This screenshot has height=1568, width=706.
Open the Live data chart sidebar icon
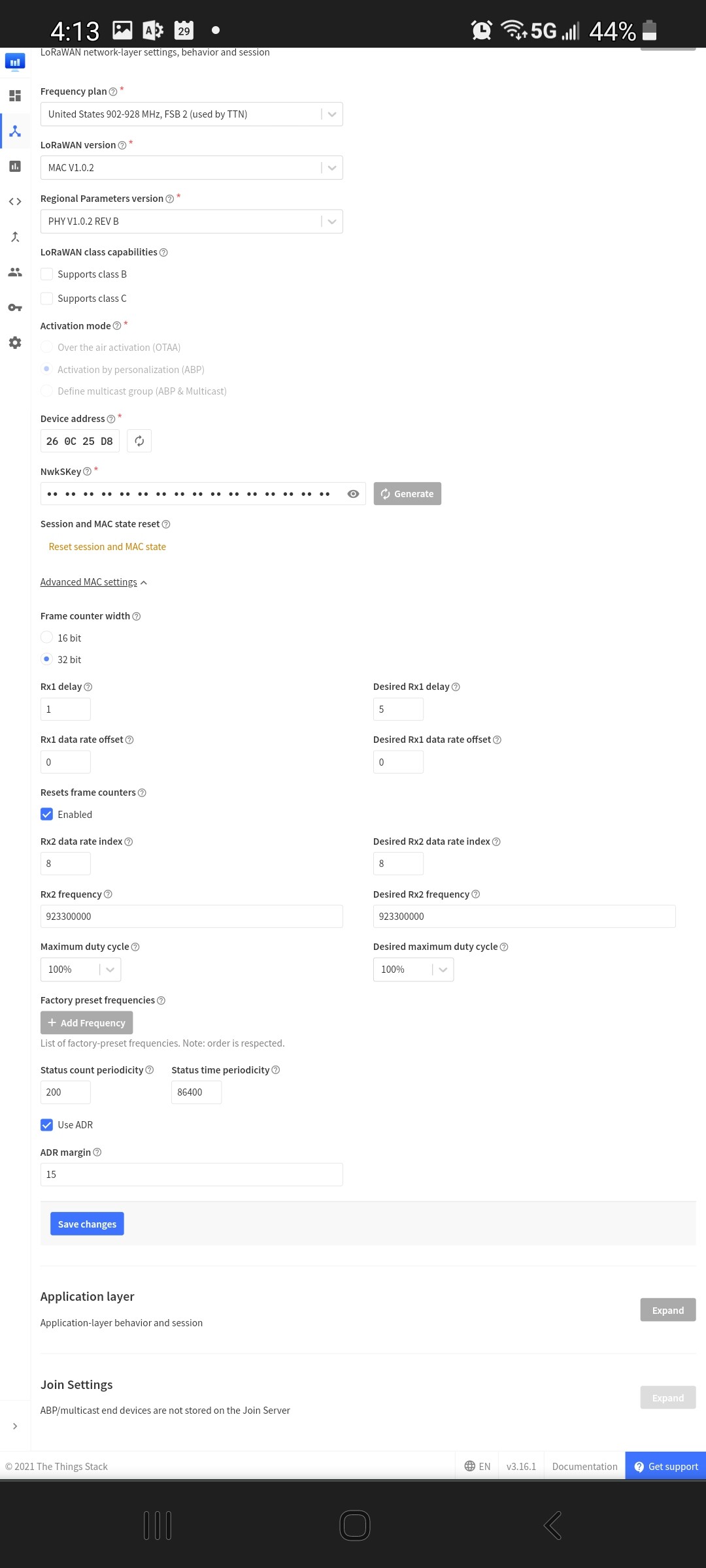[15, 167]
